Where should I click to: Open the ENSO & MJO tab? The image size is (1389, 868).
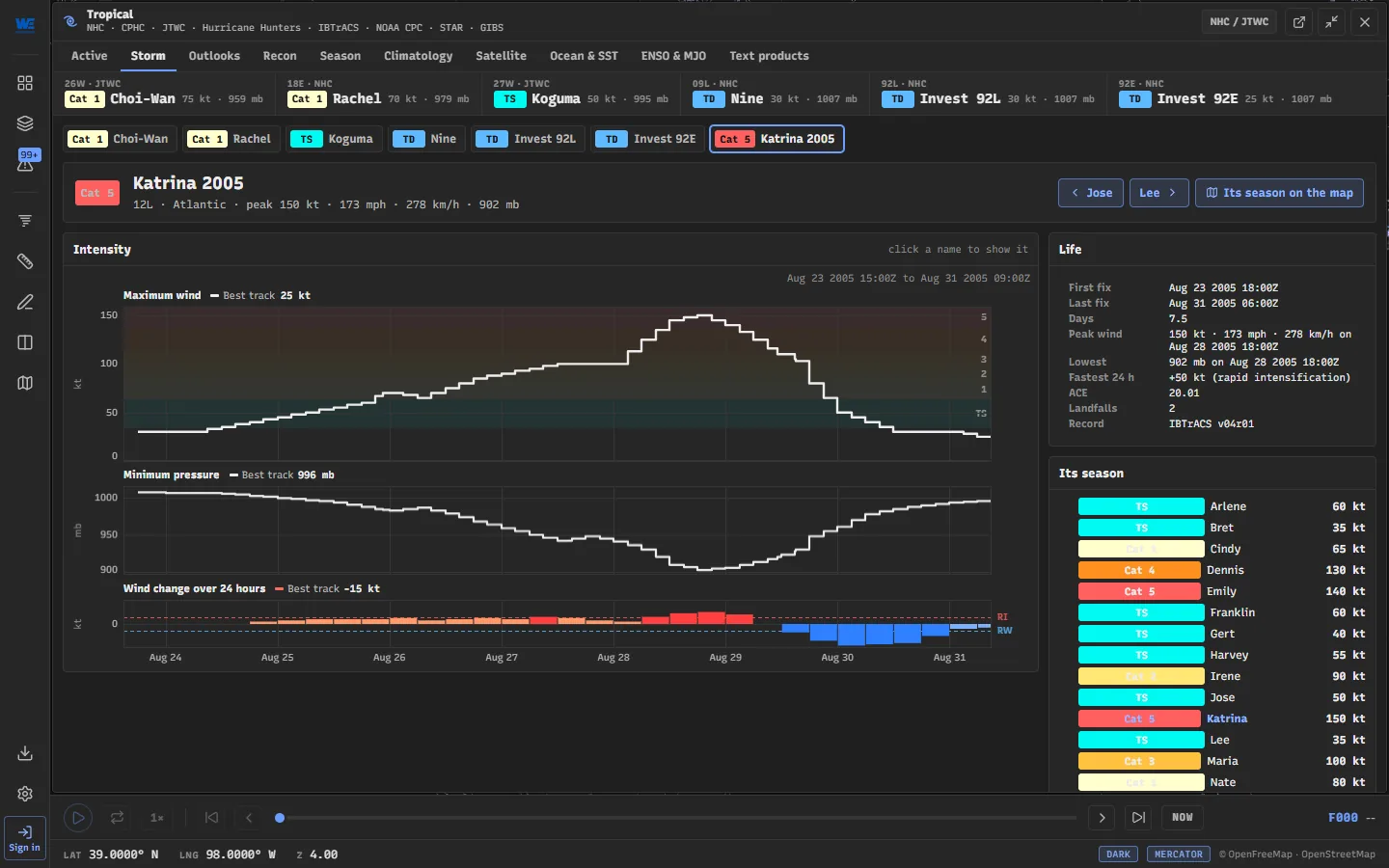(x=673, y=56)
